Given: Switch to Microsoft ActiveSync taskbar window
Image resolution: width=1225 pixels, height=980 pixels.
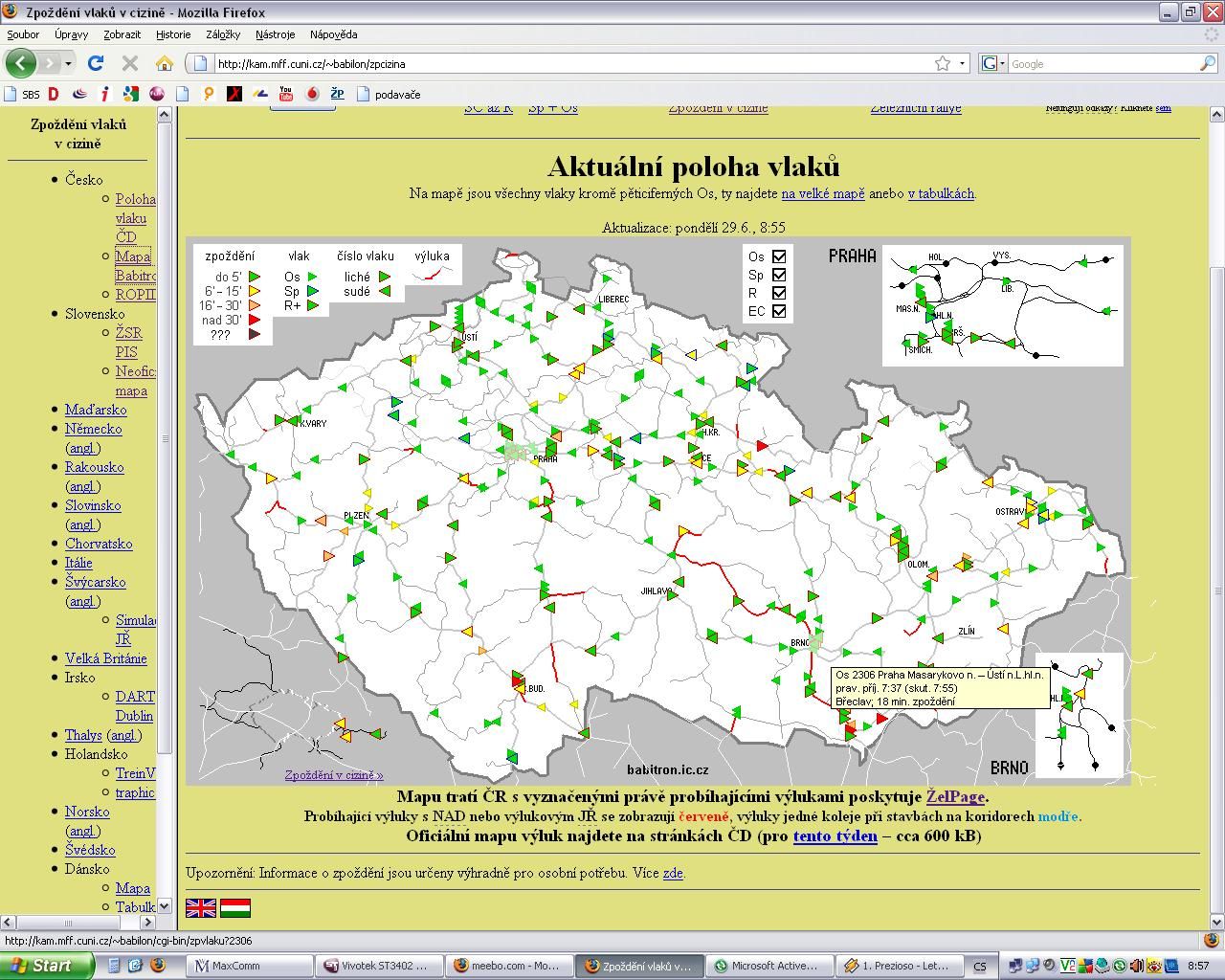Looking at the screenshot, I should [768, 966].
